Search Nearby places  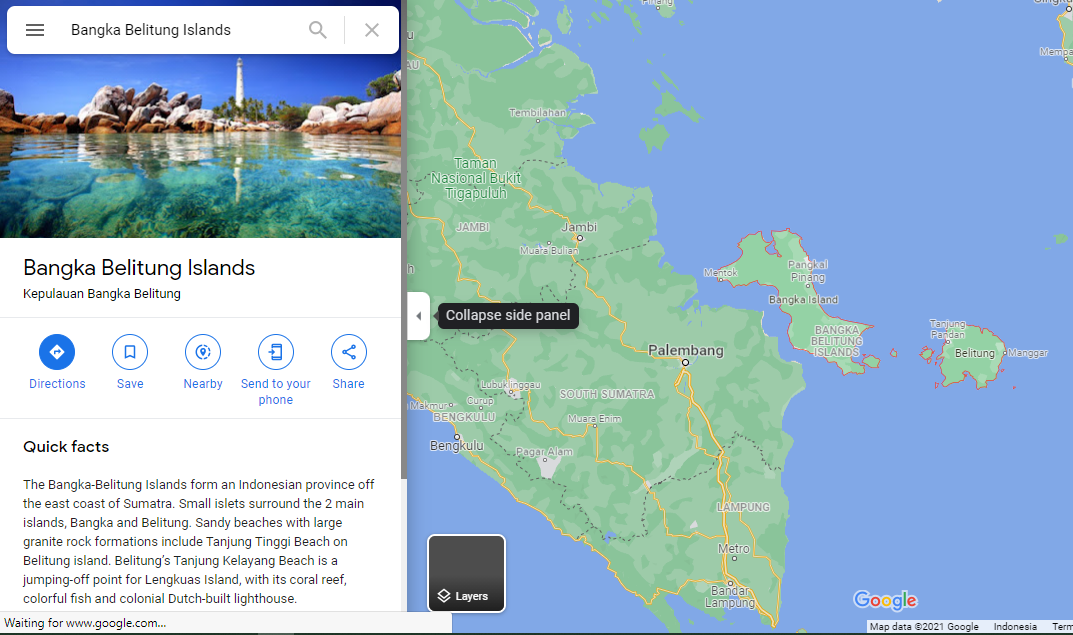pos(203,363)
